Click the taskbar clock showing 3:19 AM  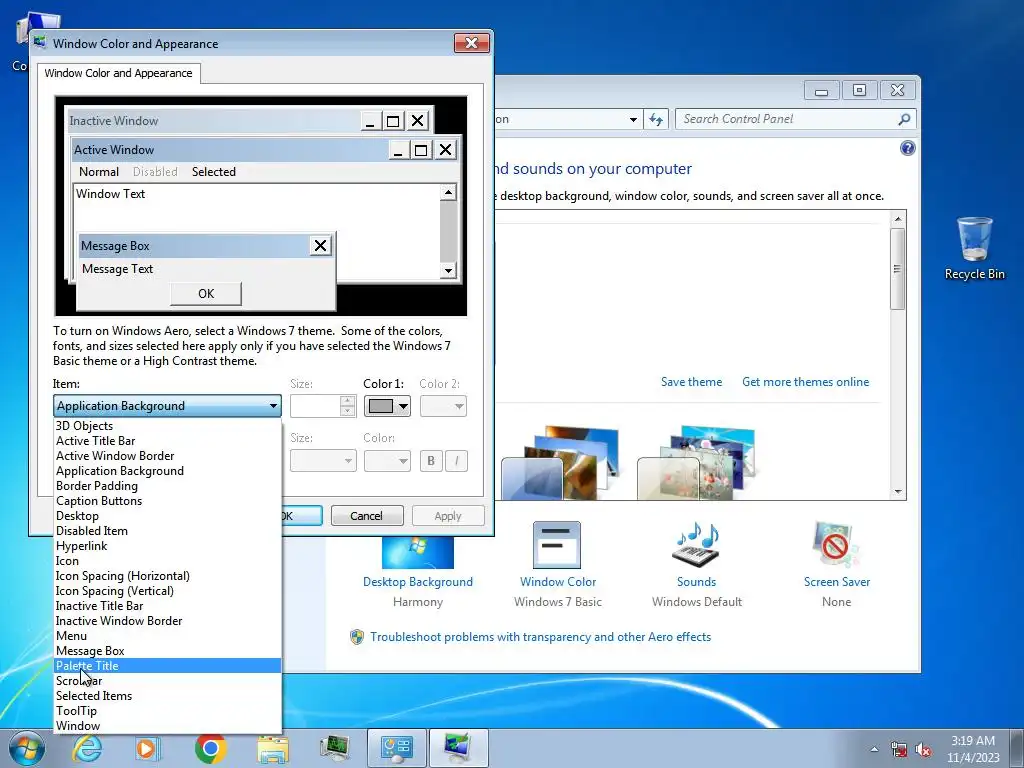[x=973, y=749]
